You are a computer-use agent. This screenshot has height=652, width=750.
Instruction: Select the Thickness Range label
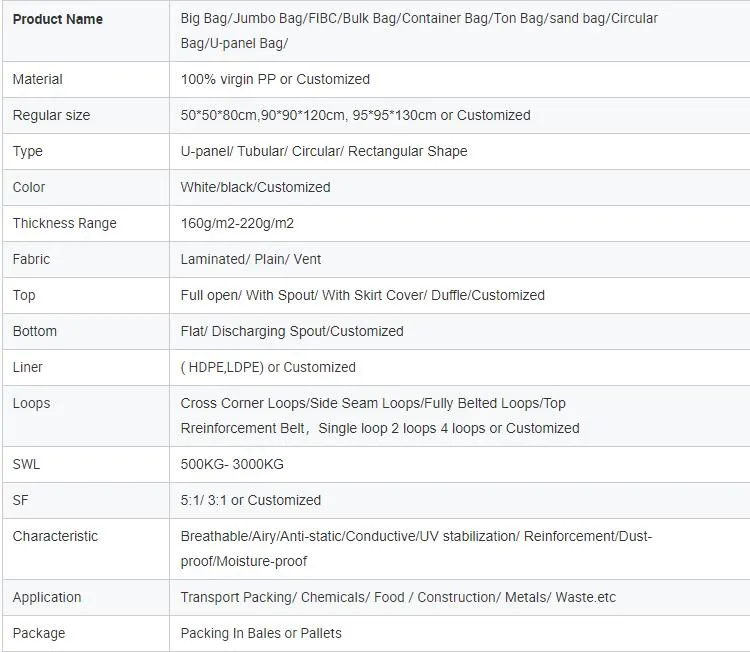[x=65, y=223]
